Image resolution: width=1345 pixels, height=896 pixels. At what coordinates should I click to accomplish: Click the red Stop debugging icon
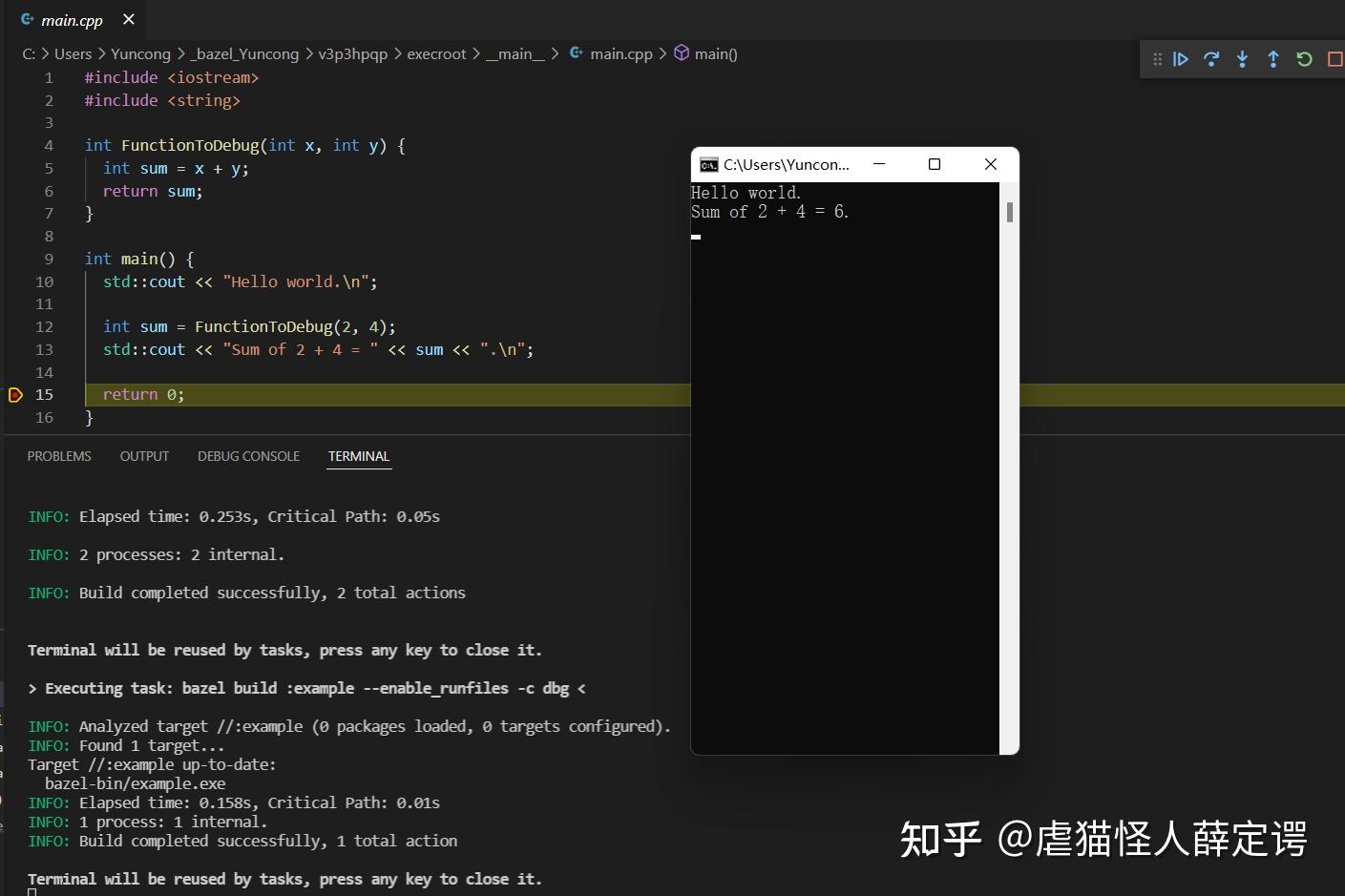click(x=1334, y=58)
